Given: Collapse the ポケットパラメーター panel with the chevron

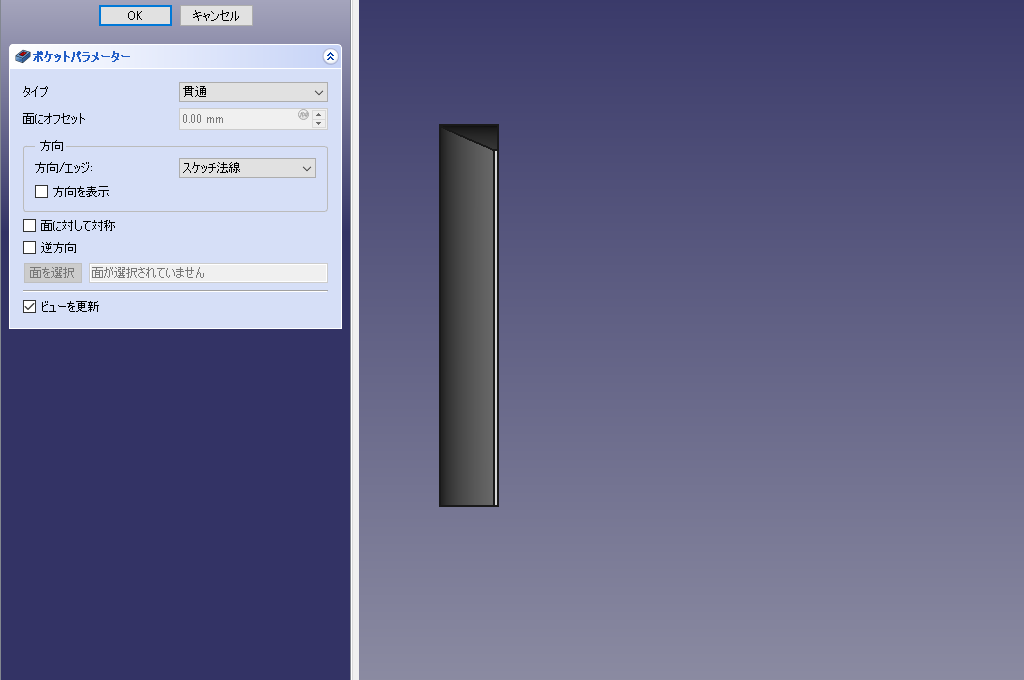Looking at the screenshot, I should 330,57.
